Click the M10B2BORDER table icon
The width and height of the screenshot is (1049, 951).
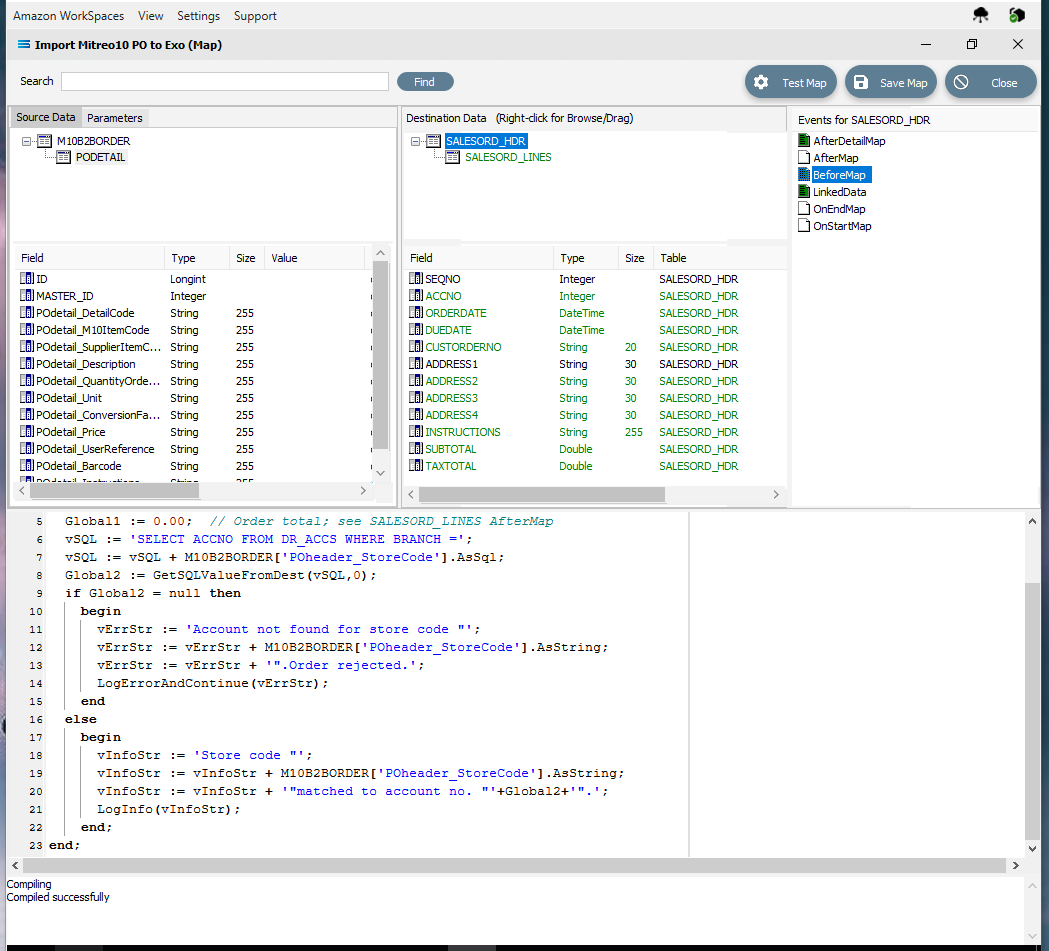coord(45,141)
